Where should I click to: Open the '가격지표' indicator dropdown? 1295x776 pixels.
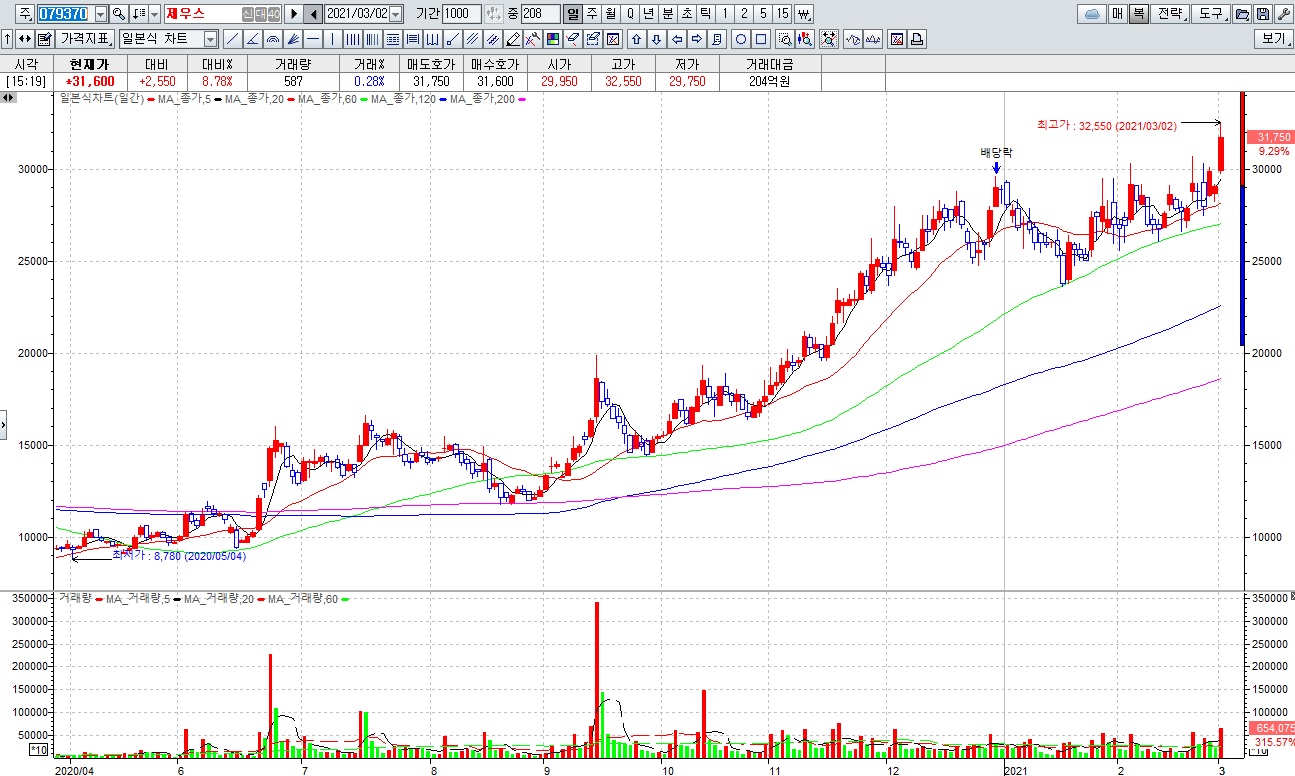click(x=85, y=39)
